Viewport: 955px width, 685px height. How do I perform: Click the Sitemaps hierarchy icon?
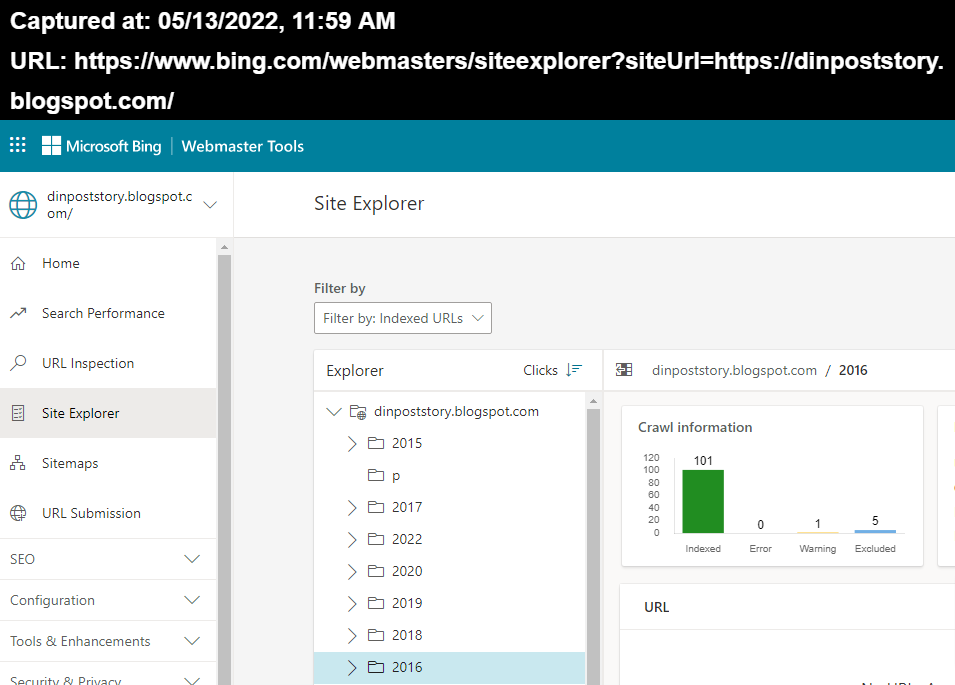click(x=18, y=463)
